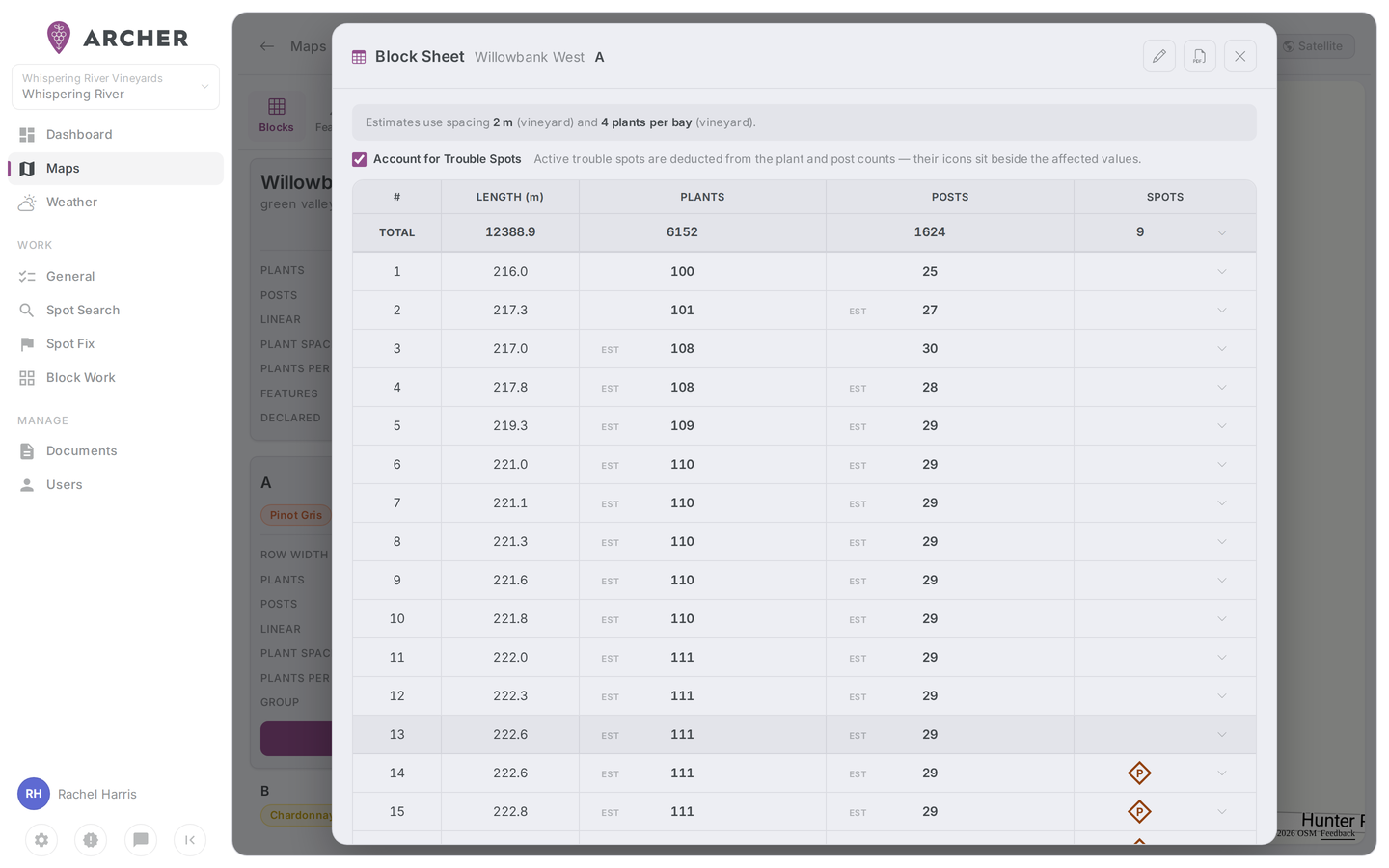Open the chat feedback icon
Viewport: 1389px width, 868px height.
click(141, 840)
